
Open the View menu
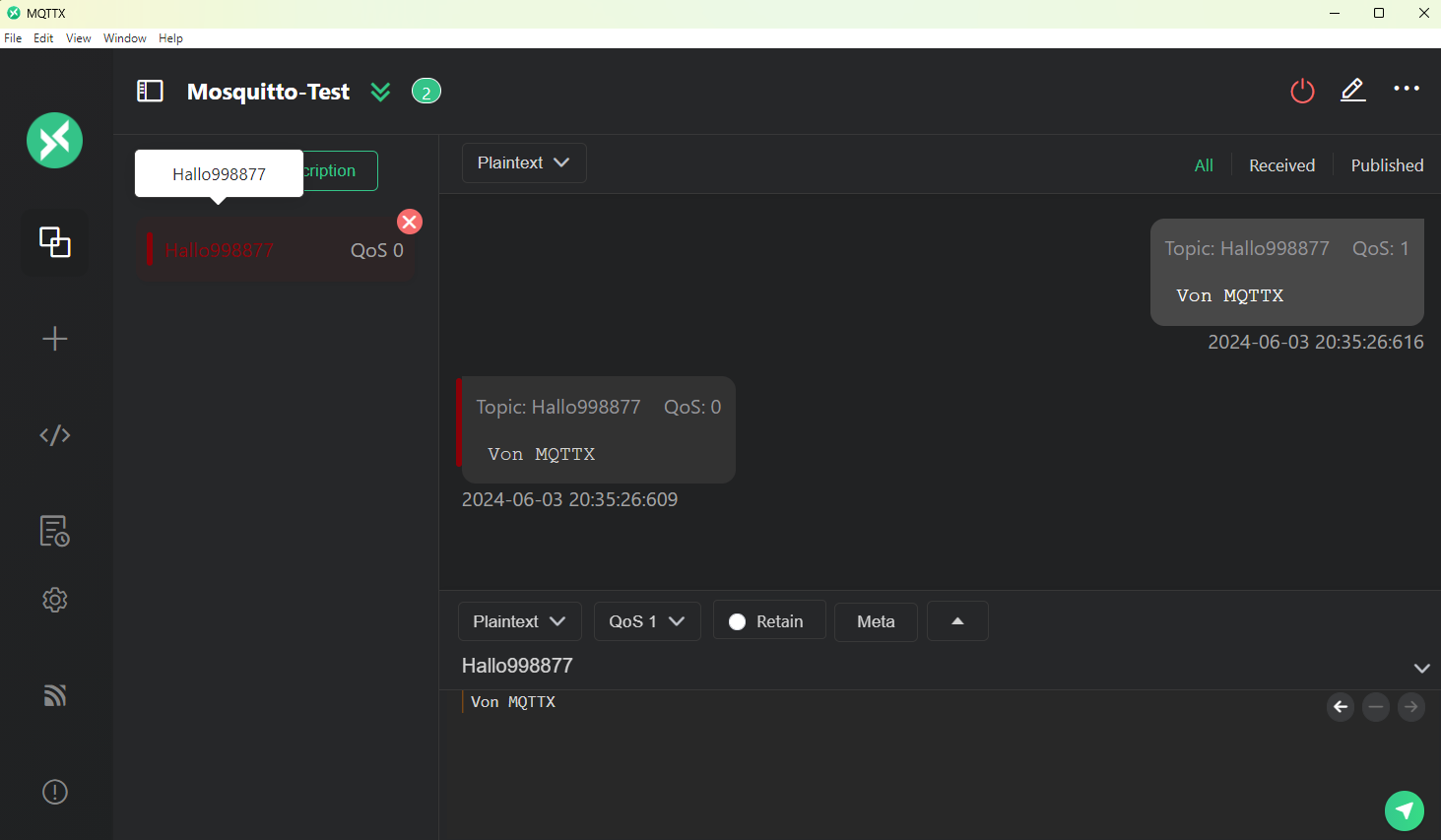[x=78, y=38]
